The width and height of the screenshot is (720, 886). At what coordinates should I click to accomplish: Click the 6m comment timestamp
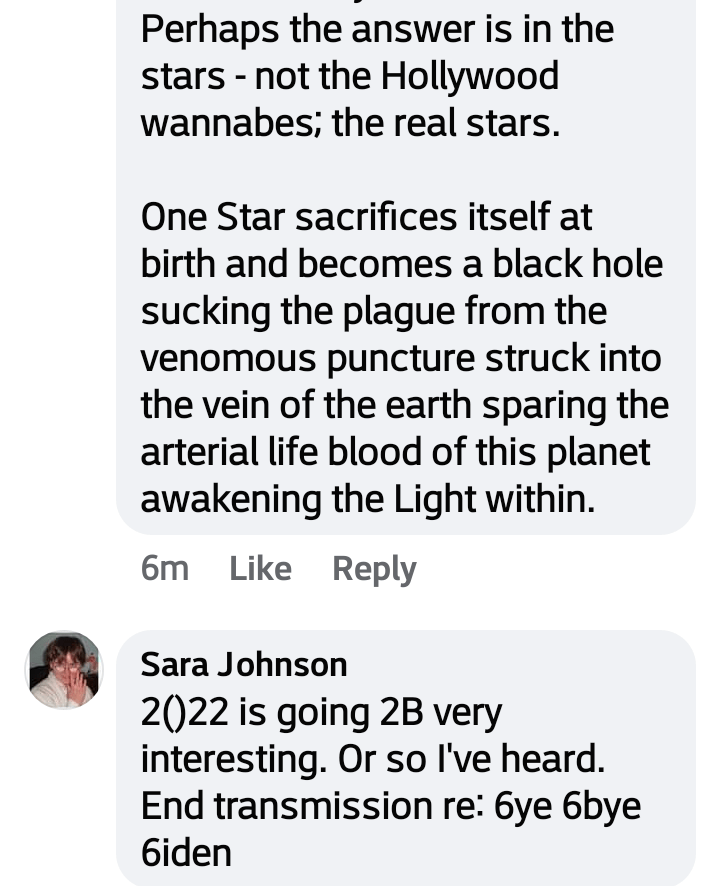pyautogui.click(x=164, y=568)
